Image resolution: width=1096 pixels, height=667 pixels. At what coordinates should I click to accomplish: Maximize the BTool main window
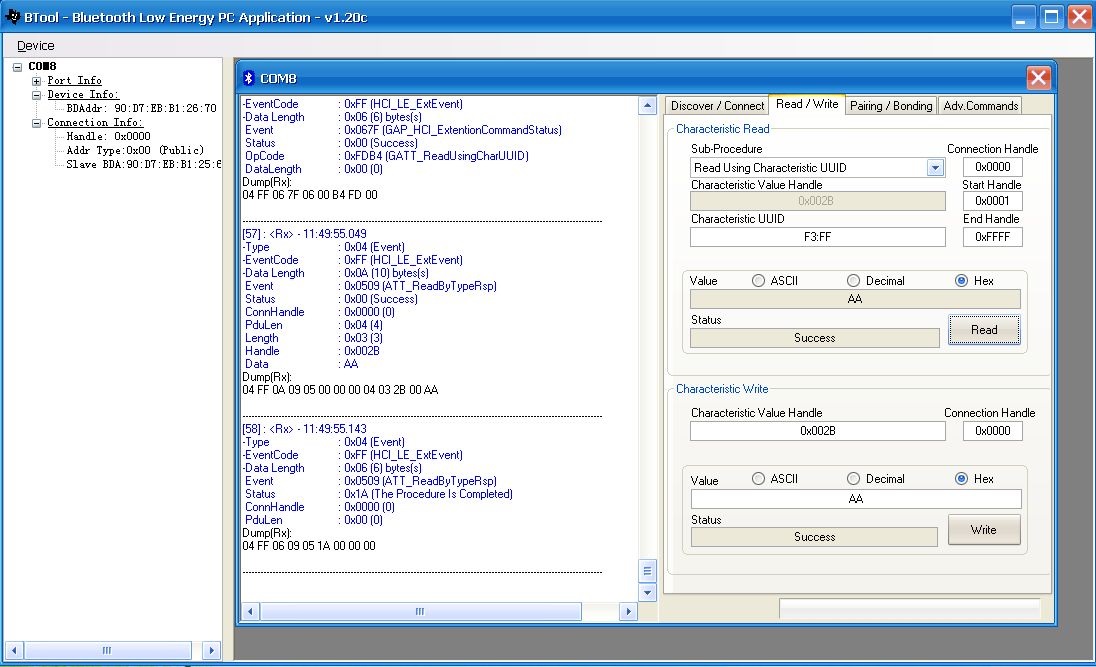click(1051, 17)
